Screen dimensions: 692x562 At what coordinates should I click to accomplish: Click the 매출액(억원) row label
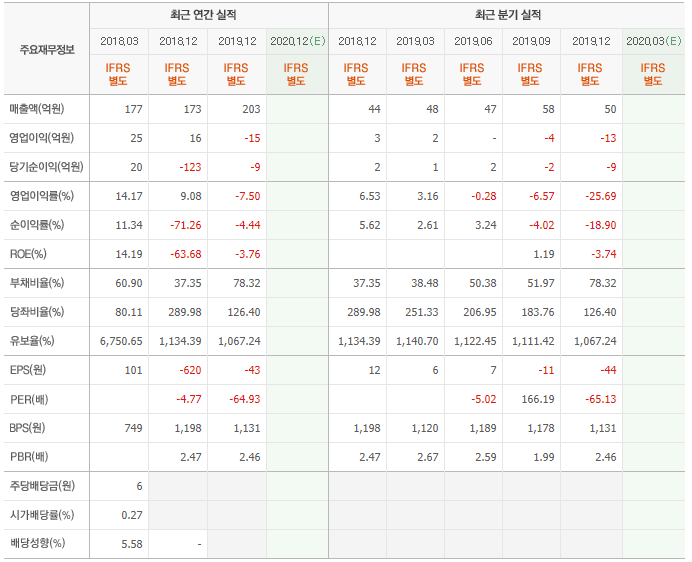[37, 109]
